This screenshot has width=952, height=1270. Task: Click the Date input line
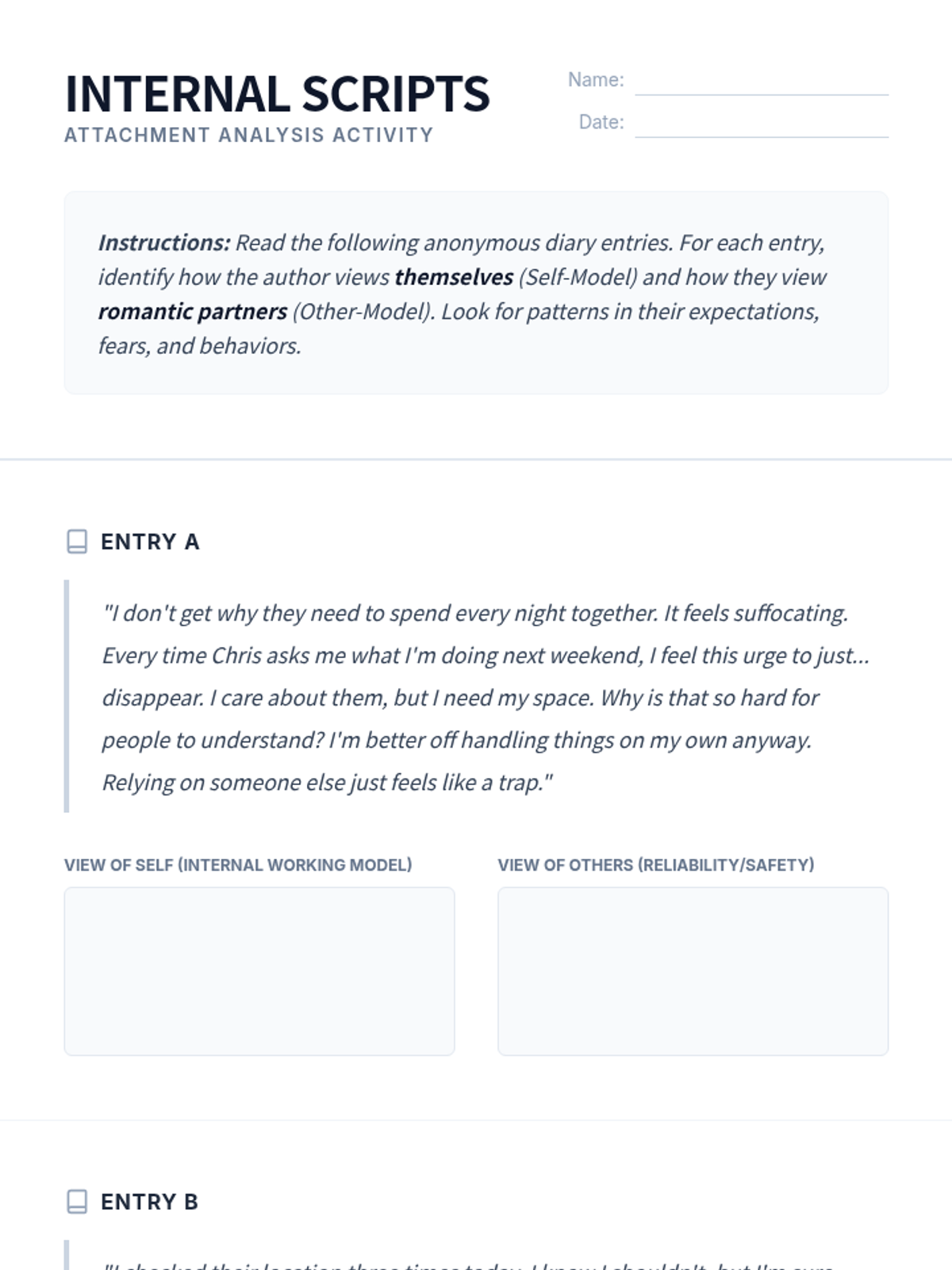click(762, 123)
